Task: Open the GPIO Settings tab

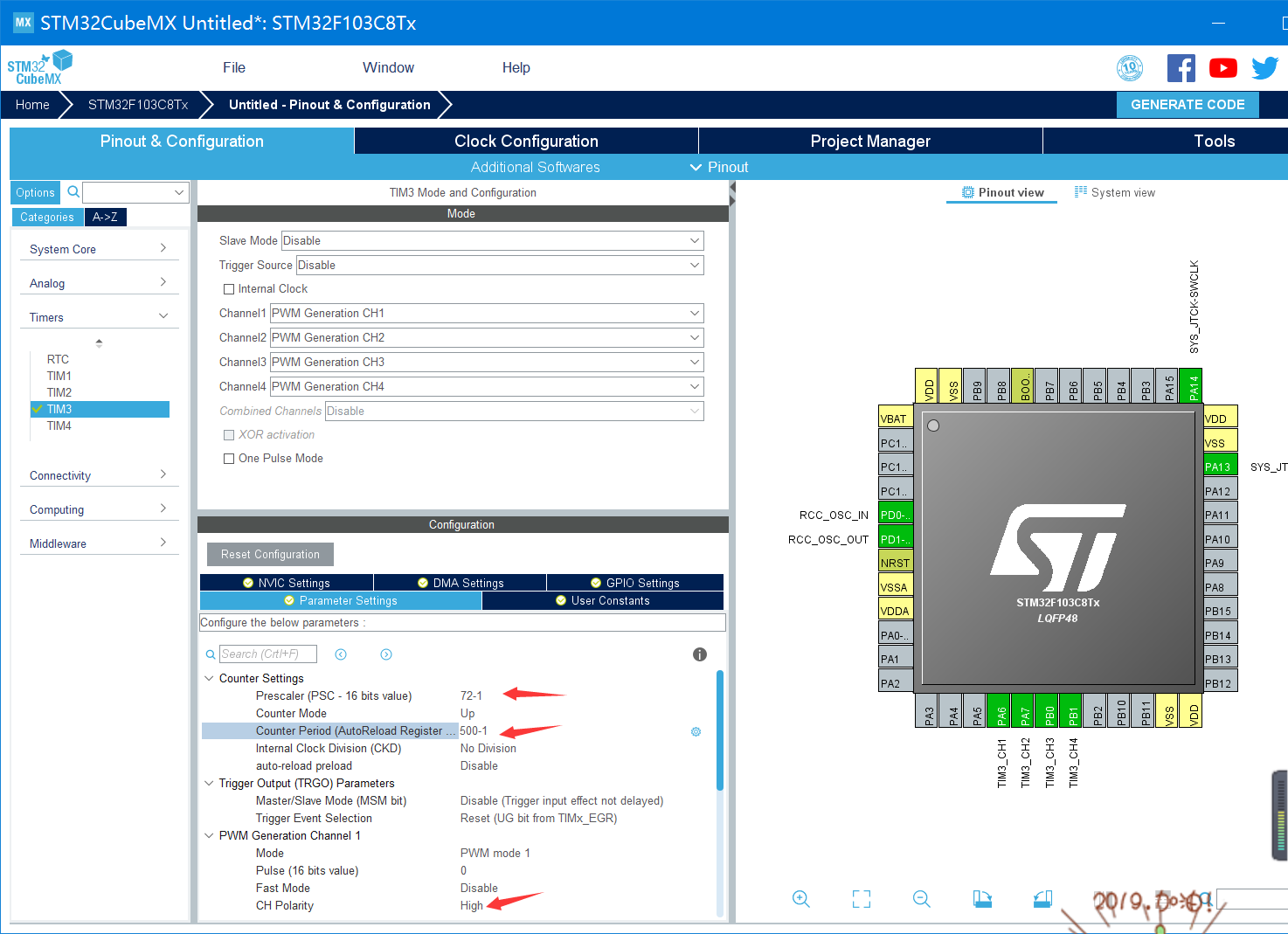Action: point(635,583)
